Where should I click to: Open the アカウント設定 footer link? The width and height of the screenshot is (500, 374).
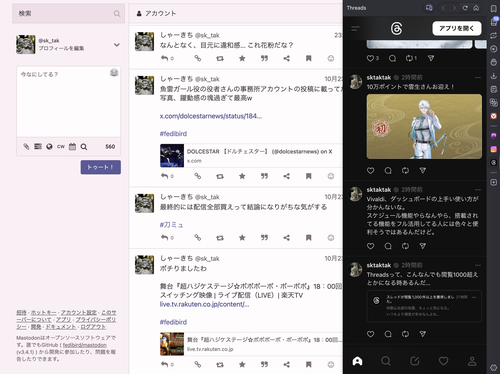(79, 312)
